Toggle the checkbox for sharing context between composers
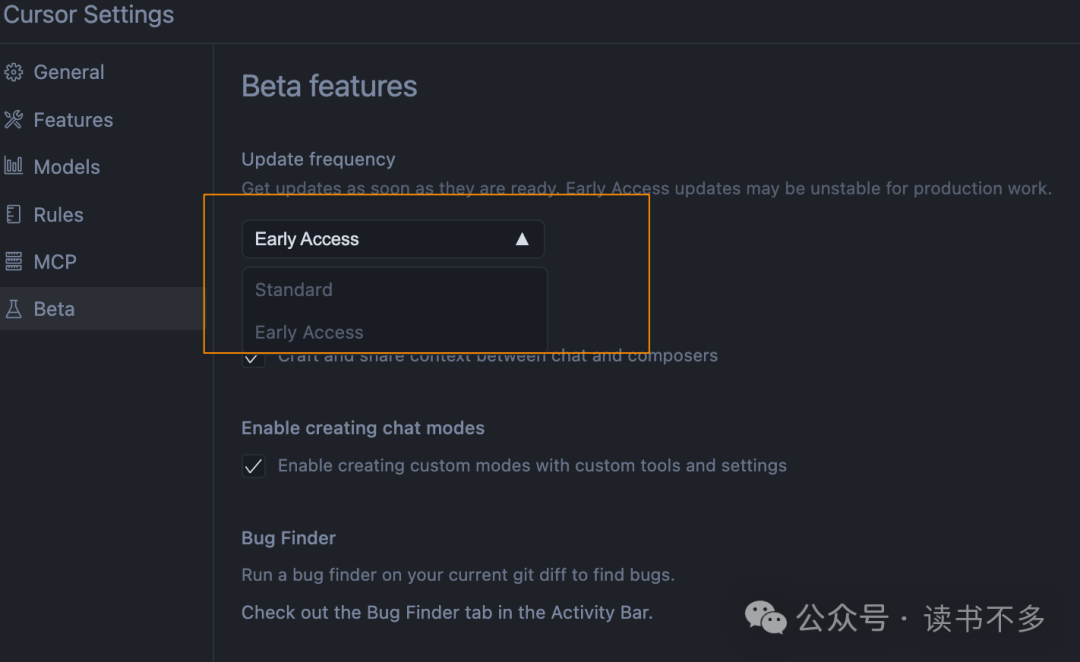 pyautogui.click(x=253, y=356)
